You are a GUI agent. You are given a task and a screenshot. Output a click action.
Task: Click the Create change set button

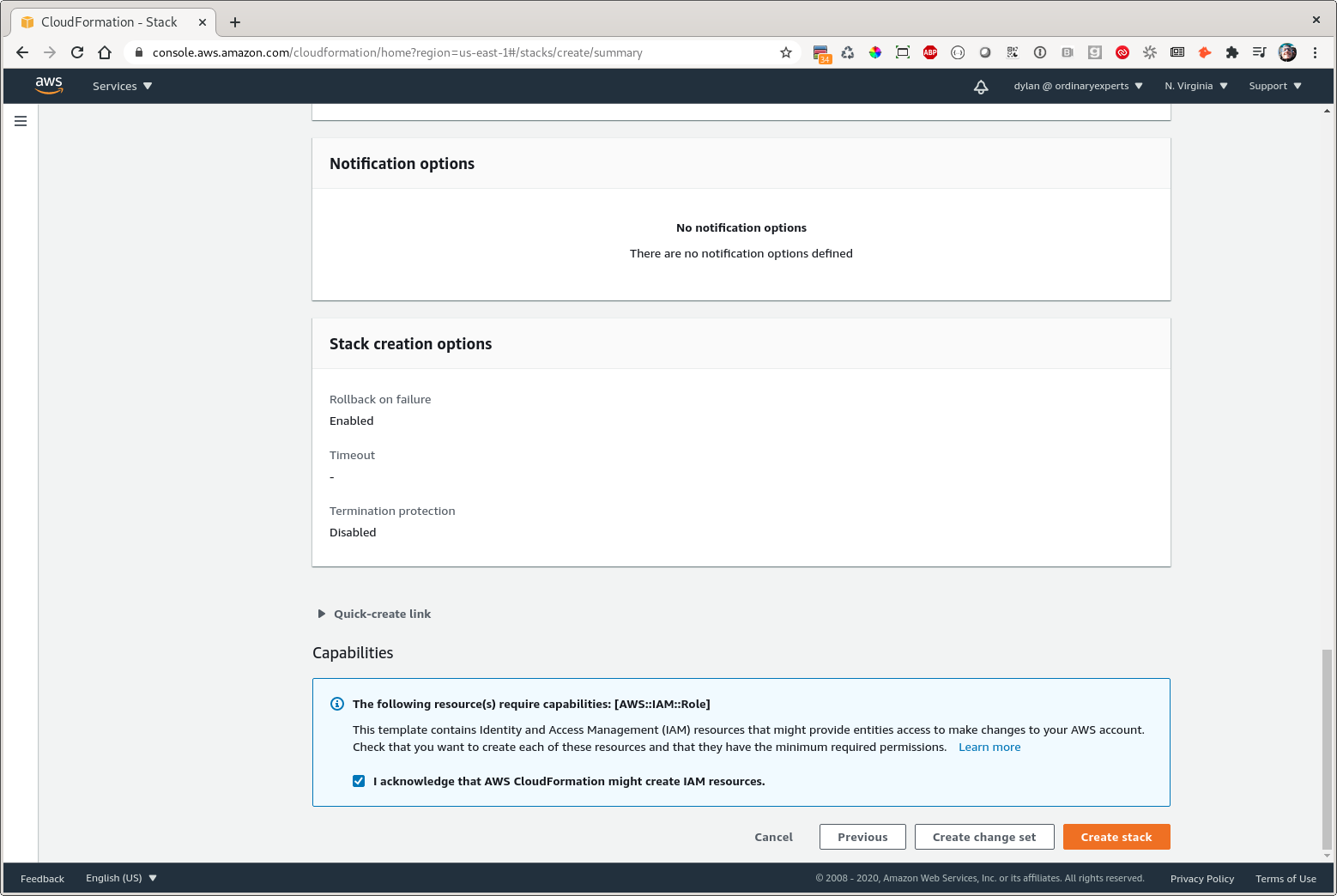coord(983,837)
